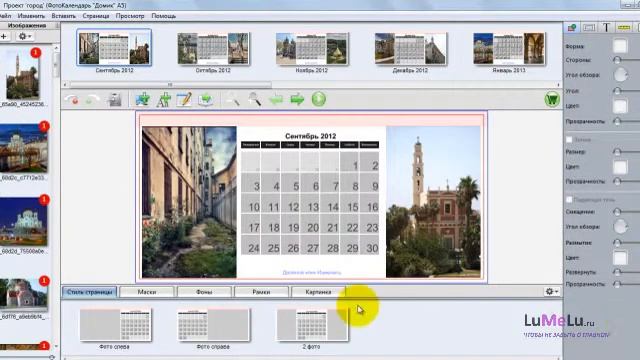Switch to the Маски tab
This screenshot has width=640, height=360.
(147, 292)
